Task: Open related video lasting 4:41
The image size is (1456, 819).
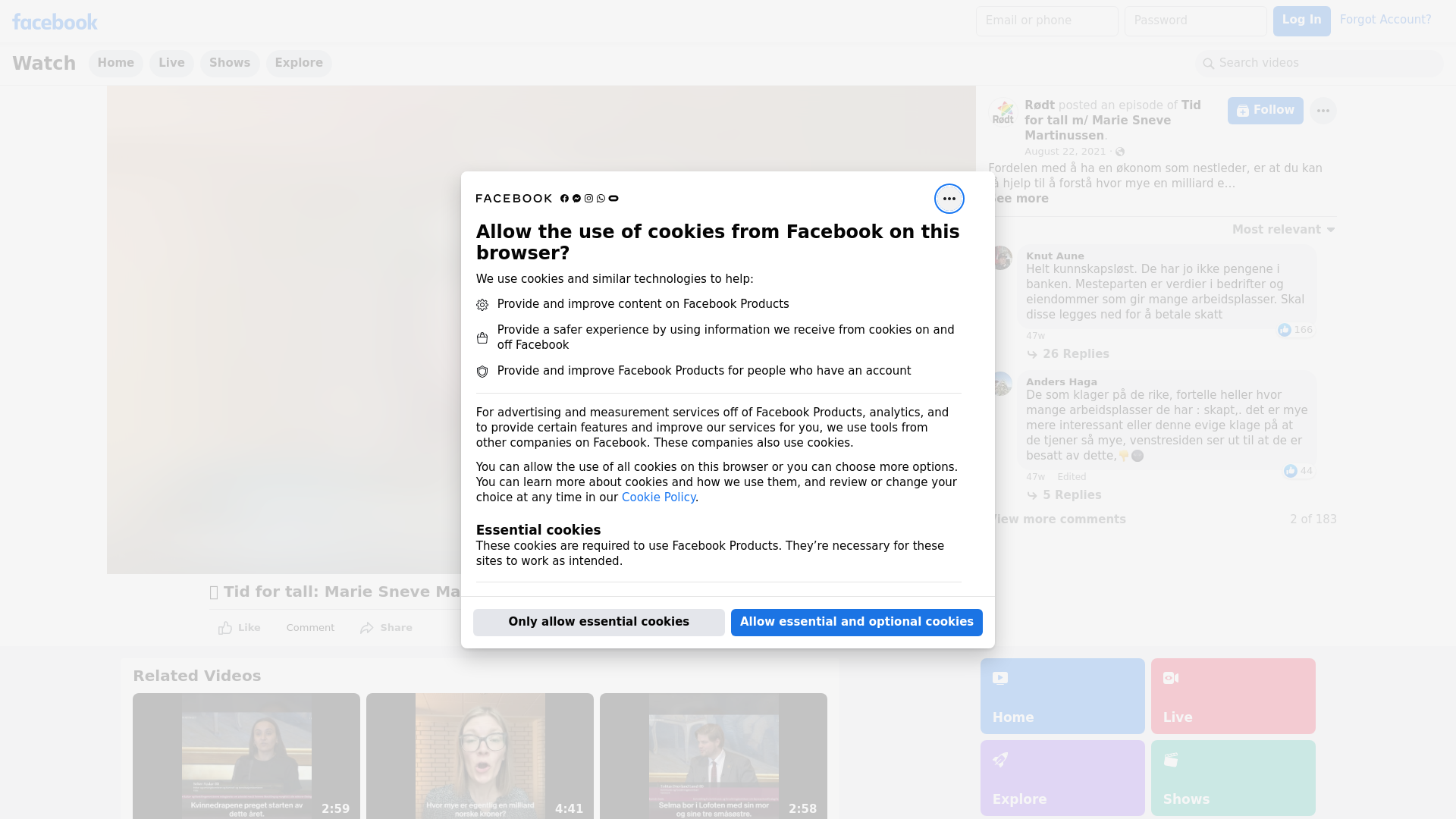Action: 480,756
